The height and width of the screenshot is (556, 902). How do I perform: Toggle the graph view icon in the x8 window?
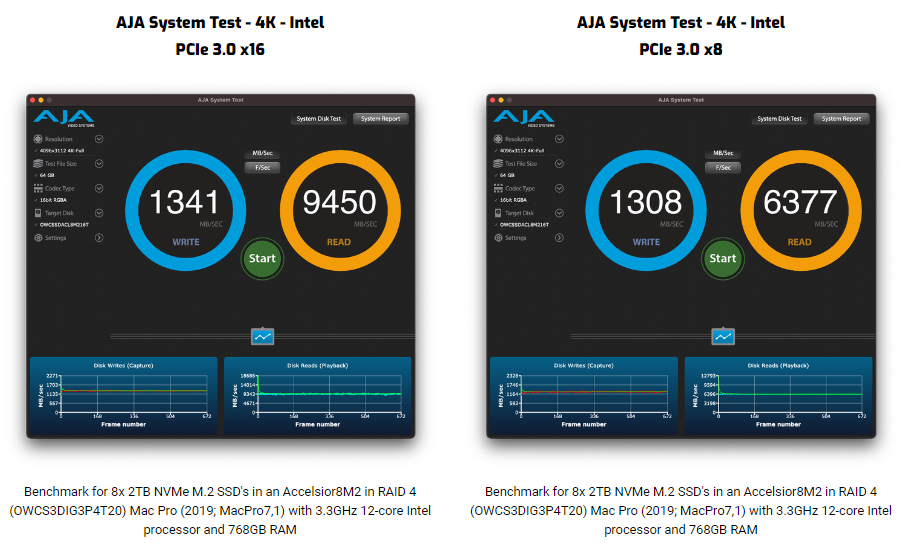[x=723, y=337]
